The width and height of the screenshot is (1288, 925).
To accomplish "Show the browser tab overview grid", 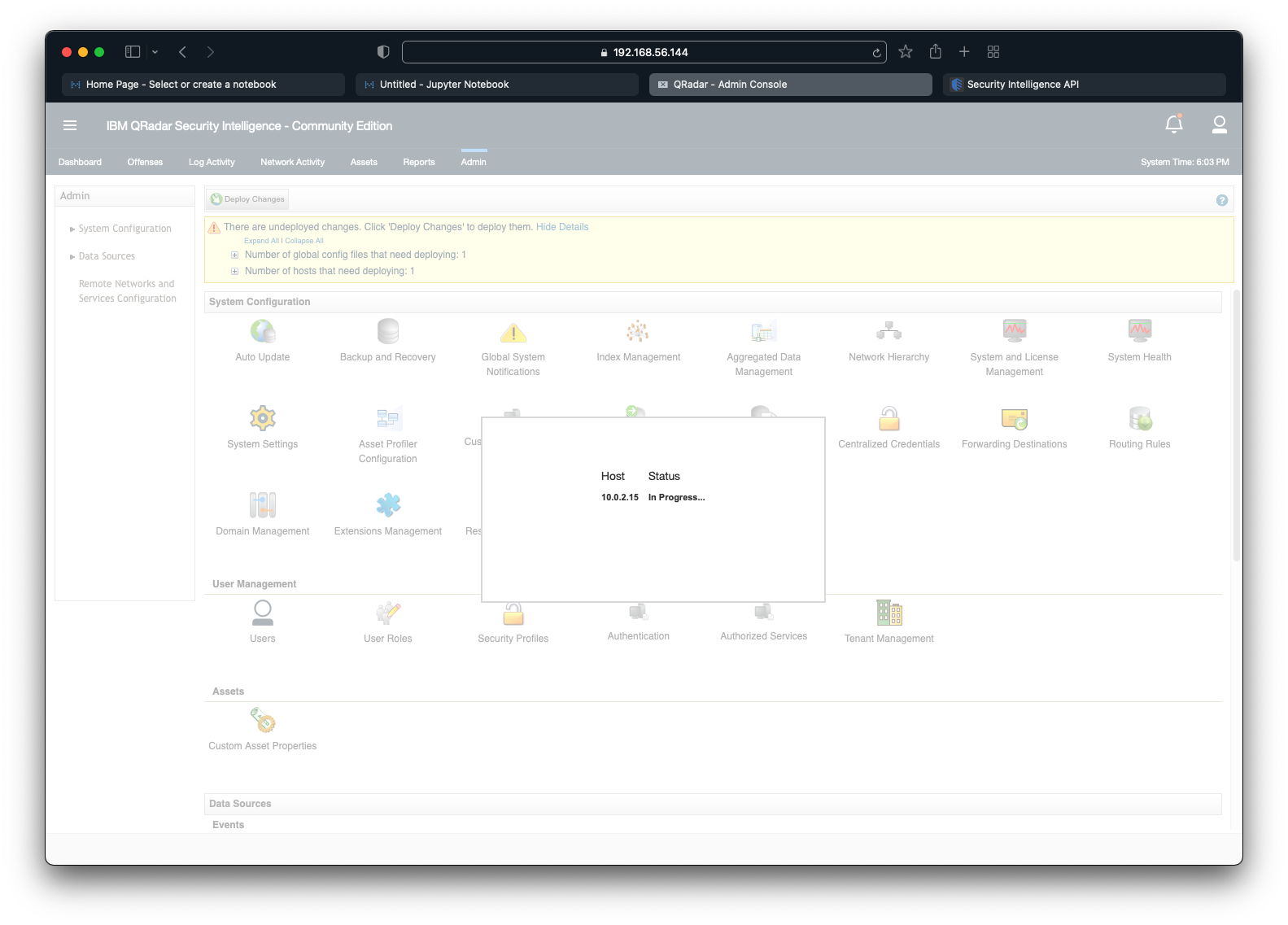I will point(993,52).
